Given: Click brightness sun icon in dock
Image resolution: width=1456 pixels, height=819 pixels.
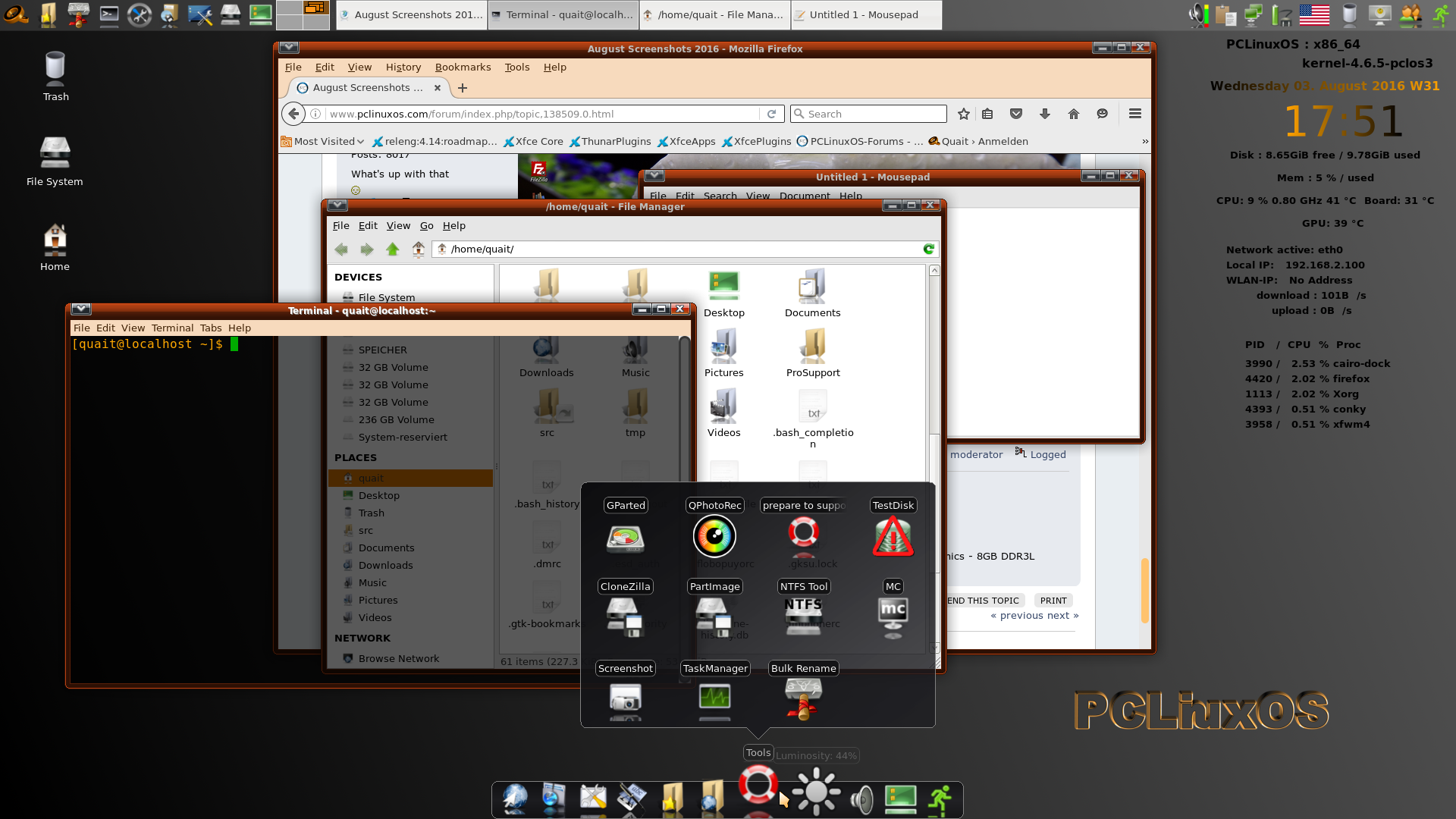Looking at the screenshot, I should click(x=817, y=792).
